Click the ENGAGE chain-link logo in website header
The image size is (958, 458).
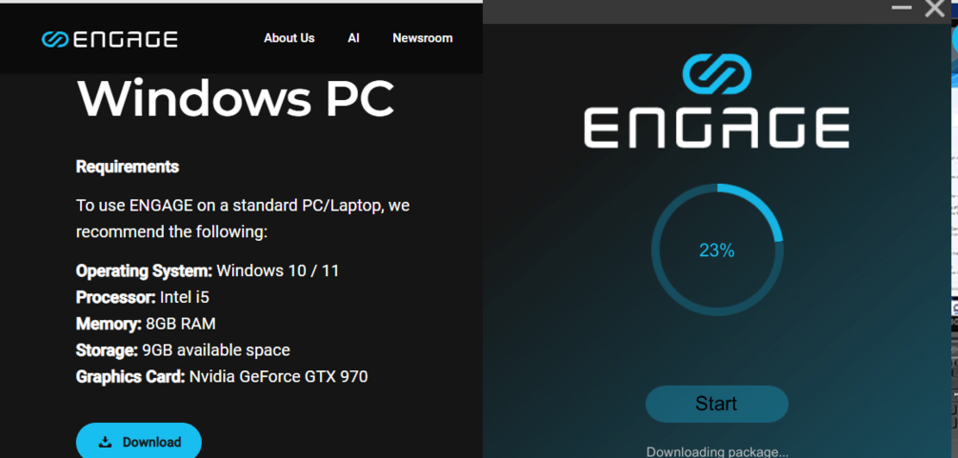[x=54, y=39]
